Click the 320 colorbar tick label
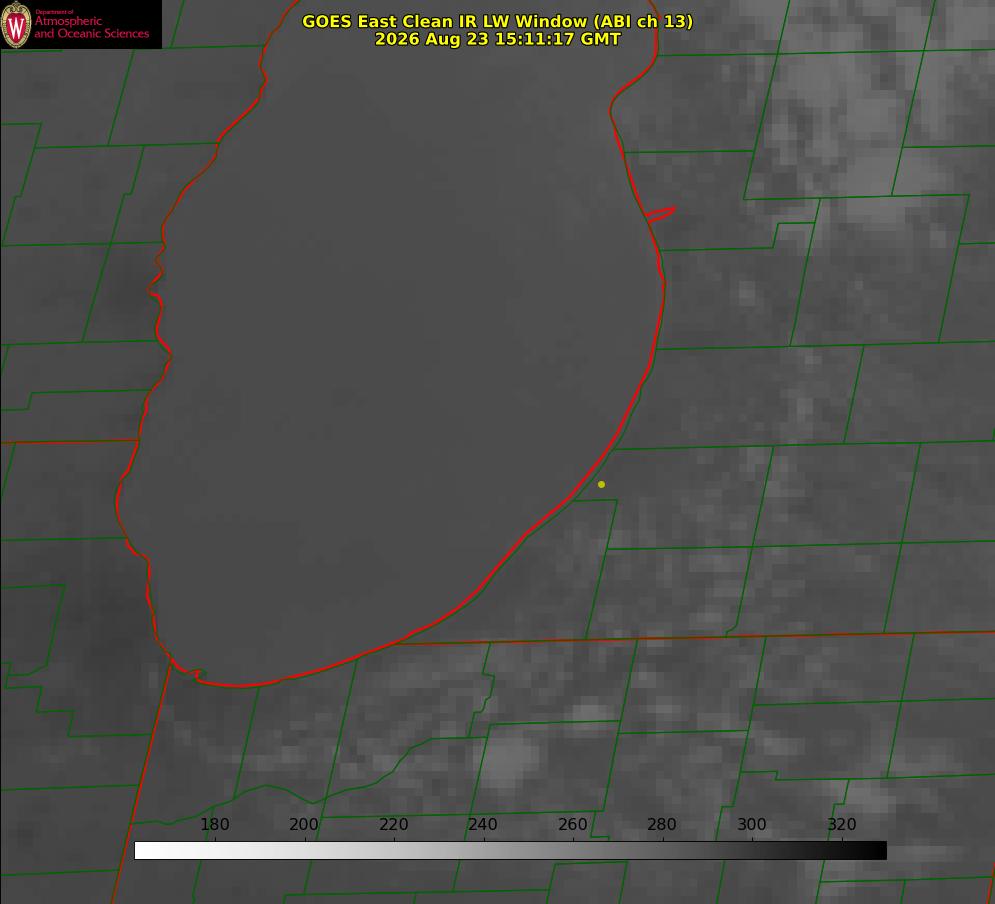This screenshot has width=995, height=904. (842, 824)
